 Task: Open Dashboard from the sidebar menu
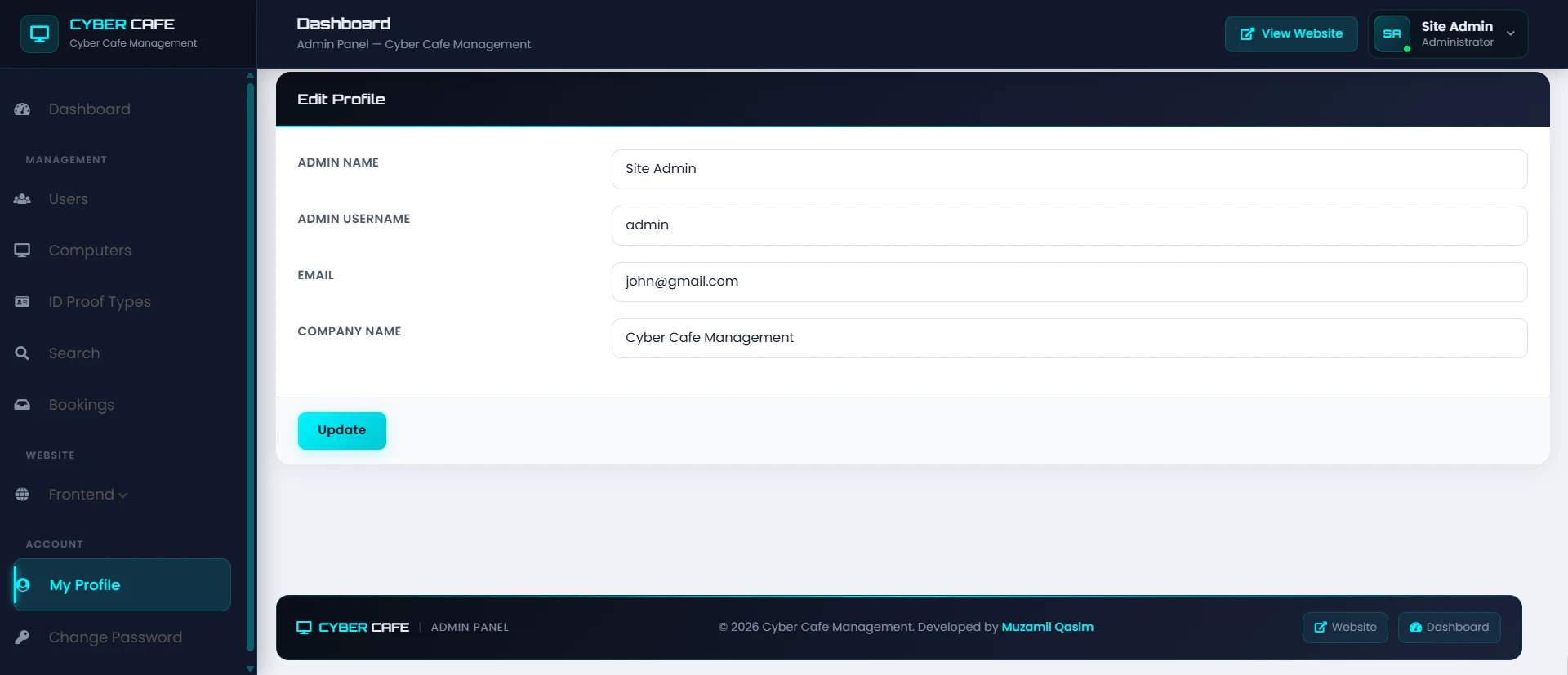pyautogui.click(x=122, y=109)
